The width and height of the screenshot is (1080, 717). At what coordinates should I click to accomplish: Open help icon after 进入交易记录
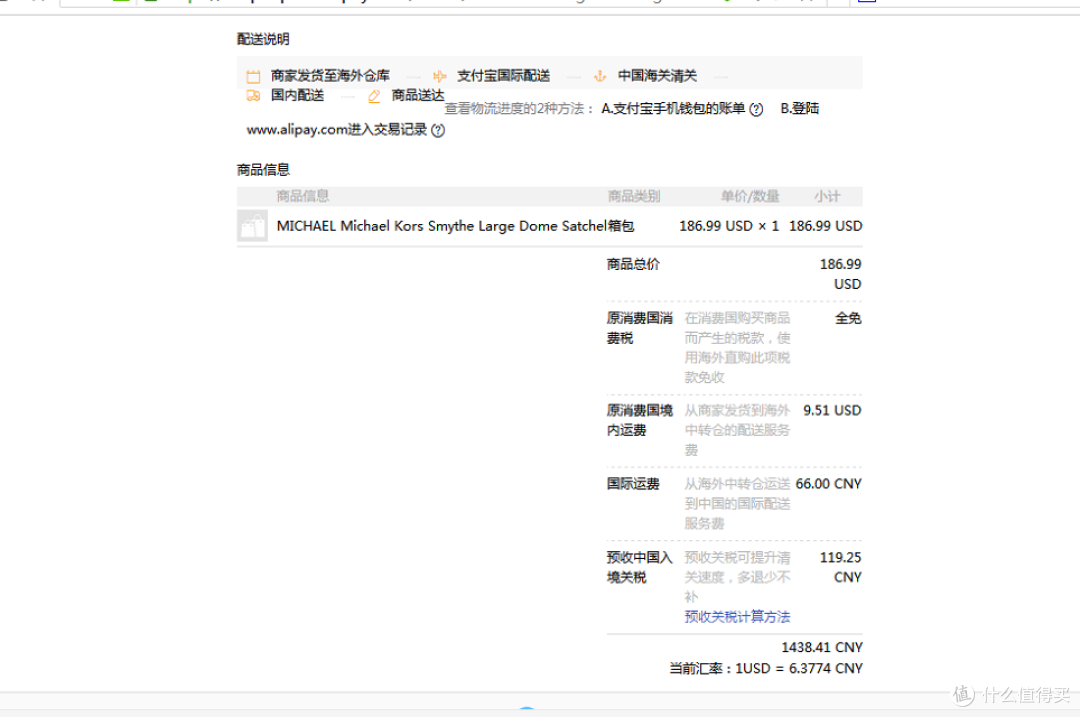[438, 130]
